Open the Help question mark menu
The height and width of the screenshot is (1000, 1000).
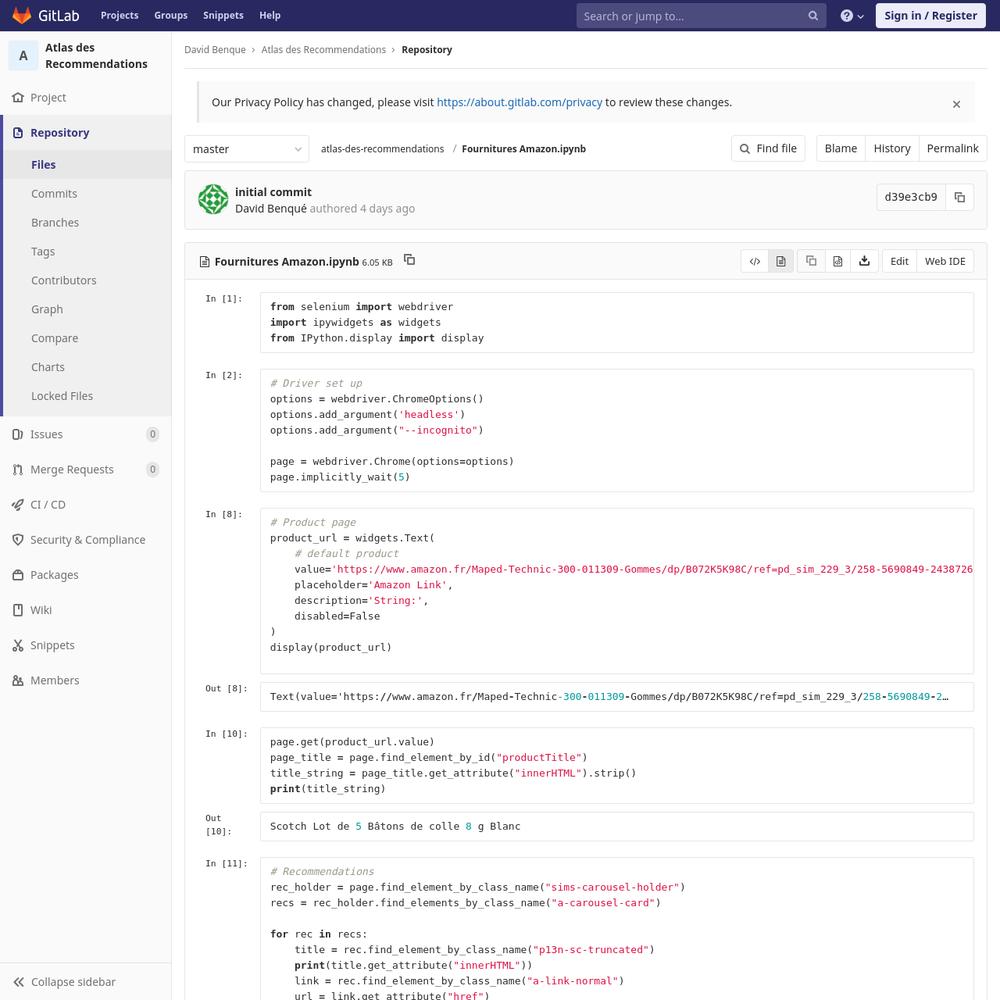pos(851,16)
